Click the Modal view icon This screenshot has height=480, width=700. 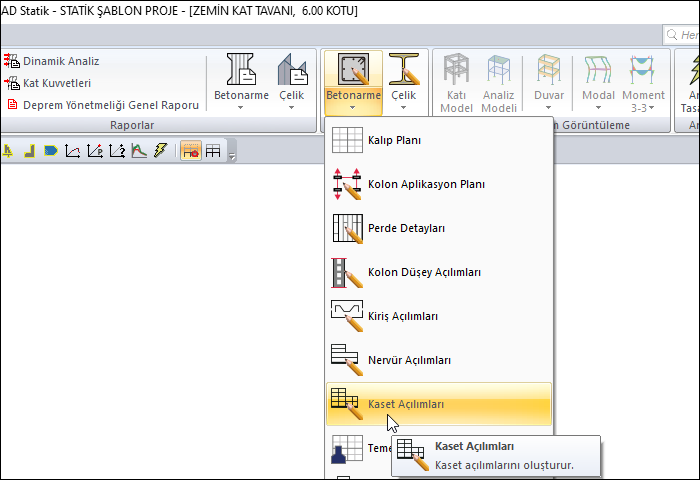pyautogui.click(x=598, y=69)
